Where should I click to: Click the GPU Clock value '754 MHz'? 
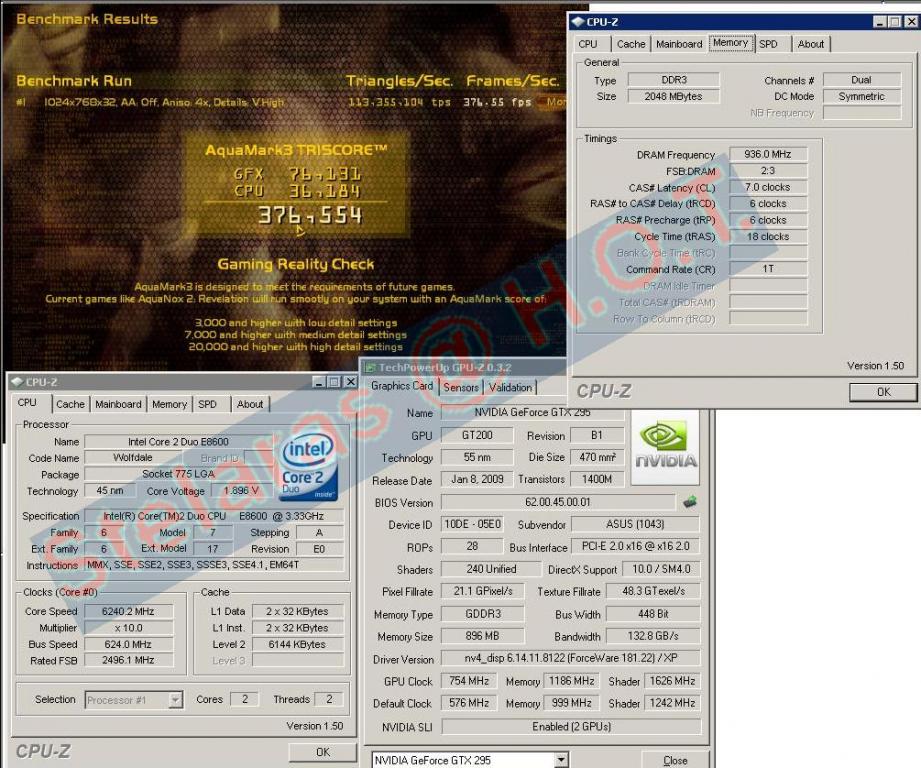tap(469, 681)
